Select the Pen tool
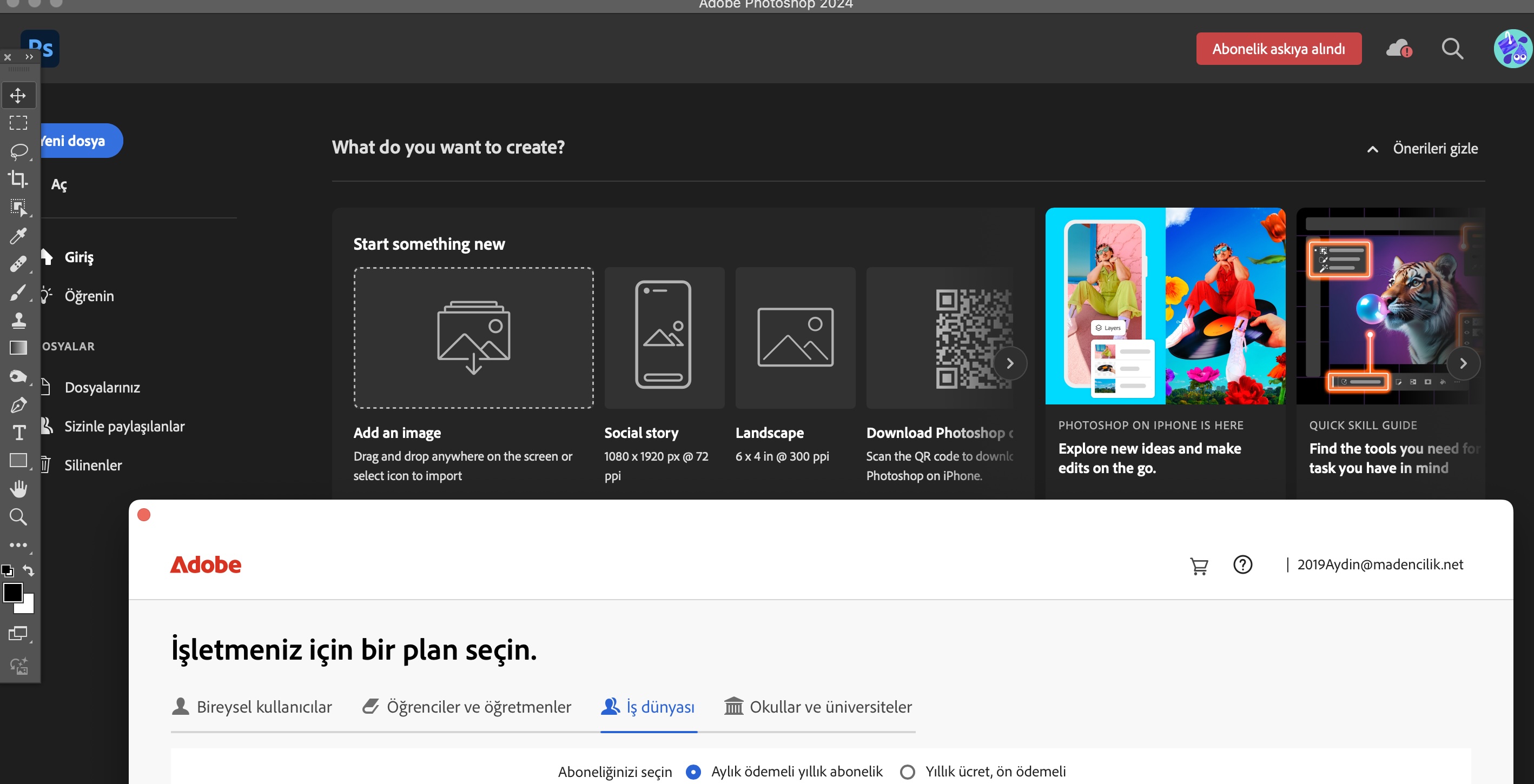The image size is (1534, 784). (18, 405)
